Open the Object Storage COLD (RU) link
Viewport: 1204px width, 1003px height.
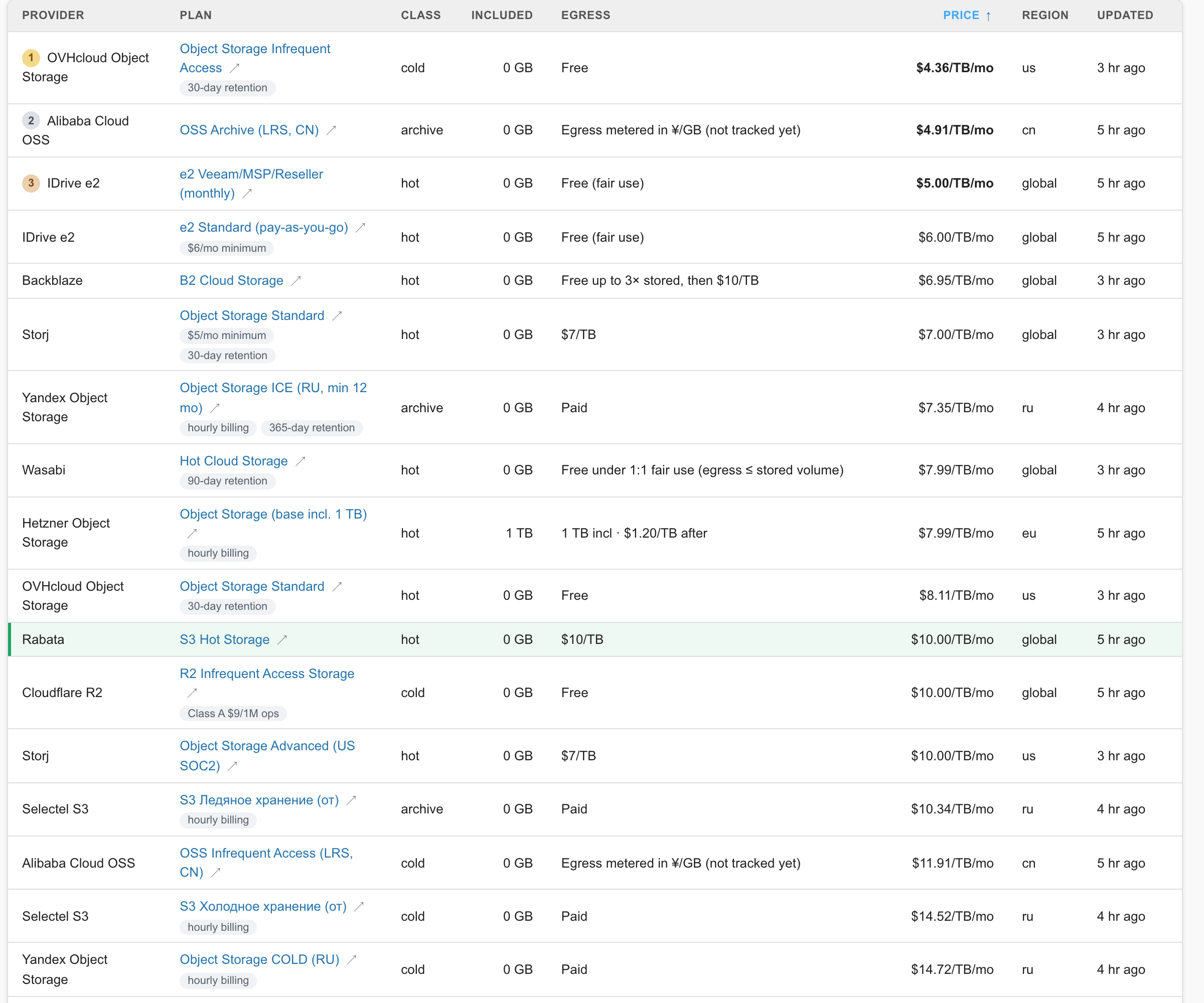259,959
